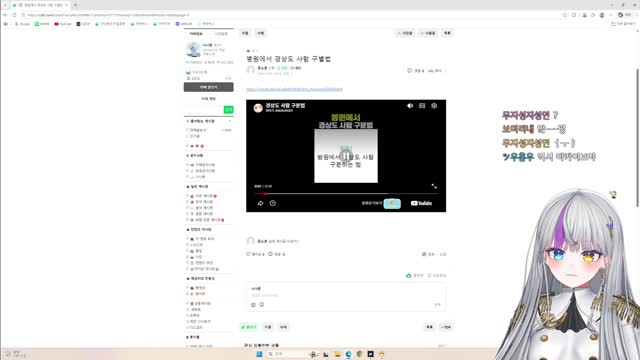Switch to the my activity sidebar tab
This screenshot has width=640, height=360.
pyautogui.click(x=221, y=33)
